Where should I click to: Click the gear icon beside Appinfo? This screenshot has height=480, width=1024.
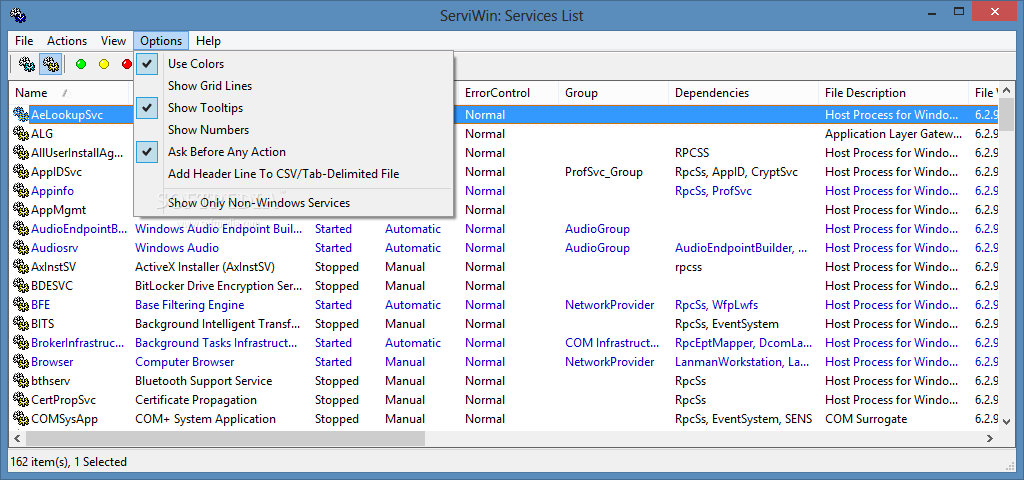tap(21, 191)
